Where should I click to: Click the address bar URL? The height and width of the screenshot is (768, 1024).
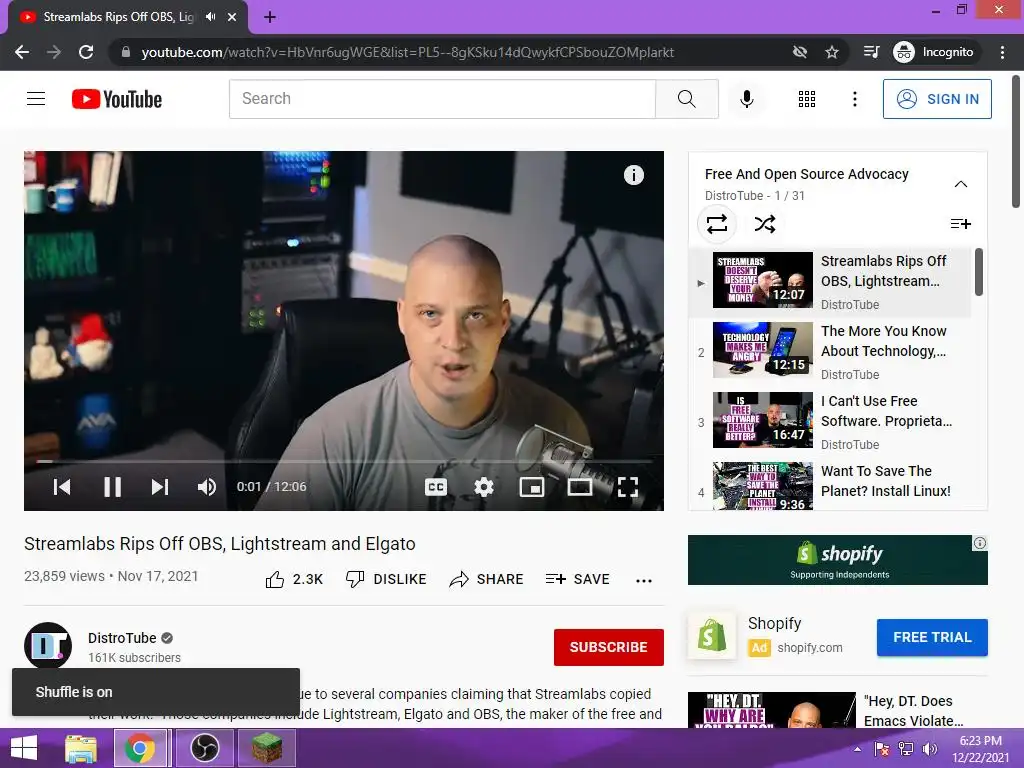click(408, 52)
